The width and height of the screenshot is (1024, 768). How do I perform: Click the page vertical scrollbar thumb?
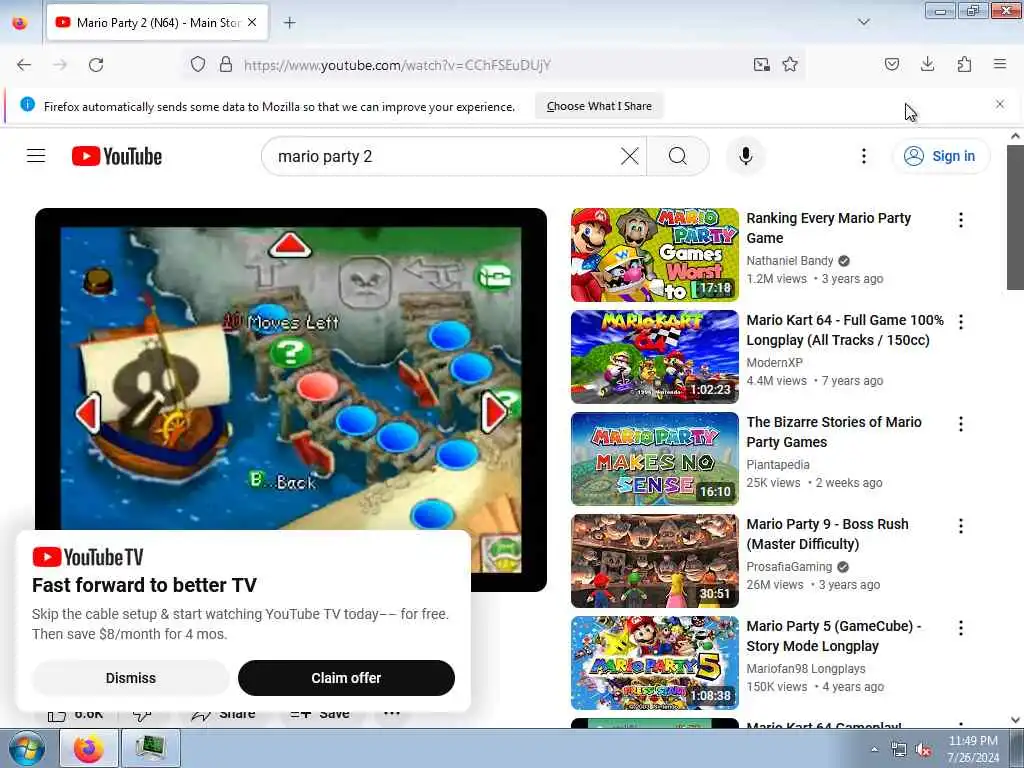[1015, 217]
